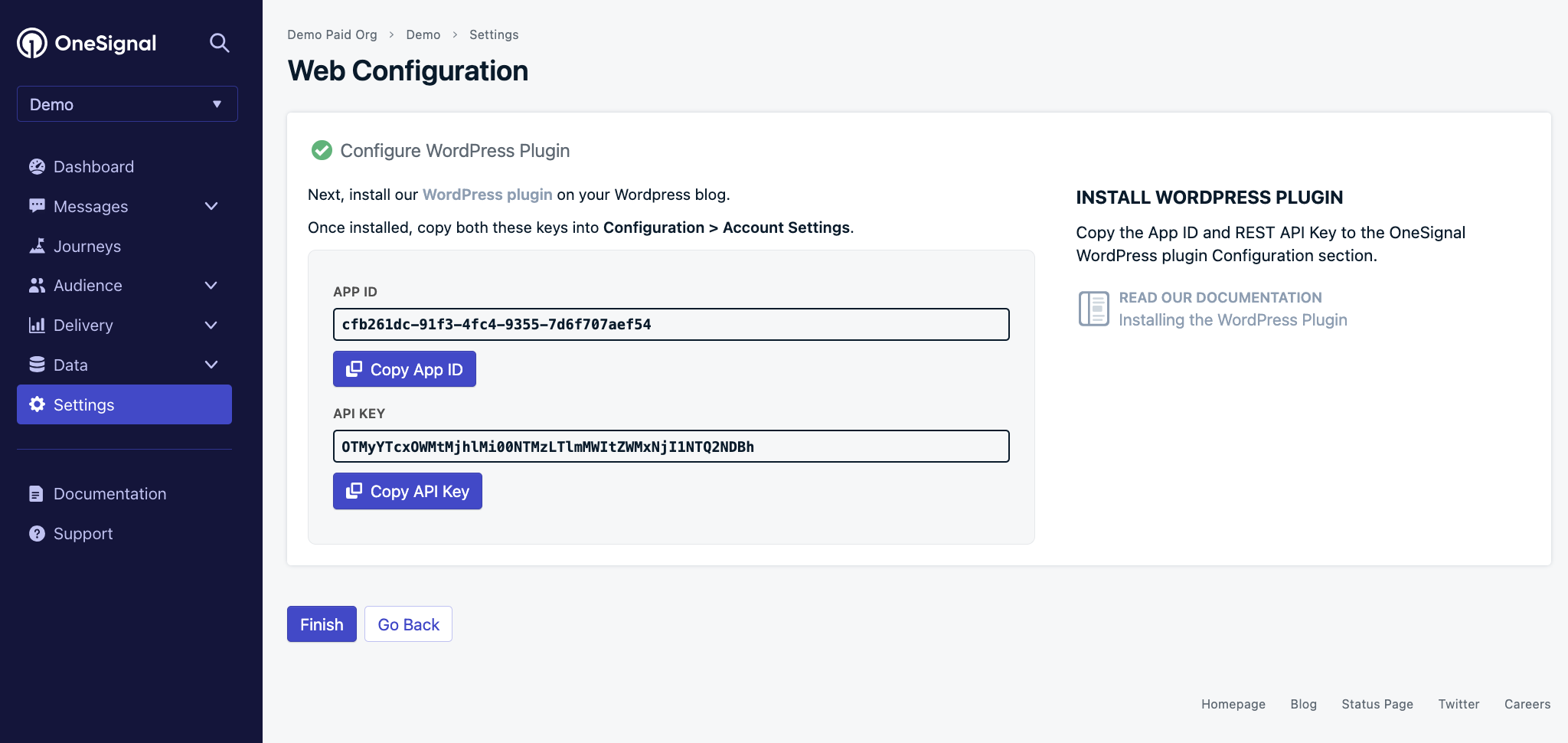The height and width of the screenshot is (743, 1568).
Task: Click the copy icon on Copy API Key
Action: click(x=354, y=491)
